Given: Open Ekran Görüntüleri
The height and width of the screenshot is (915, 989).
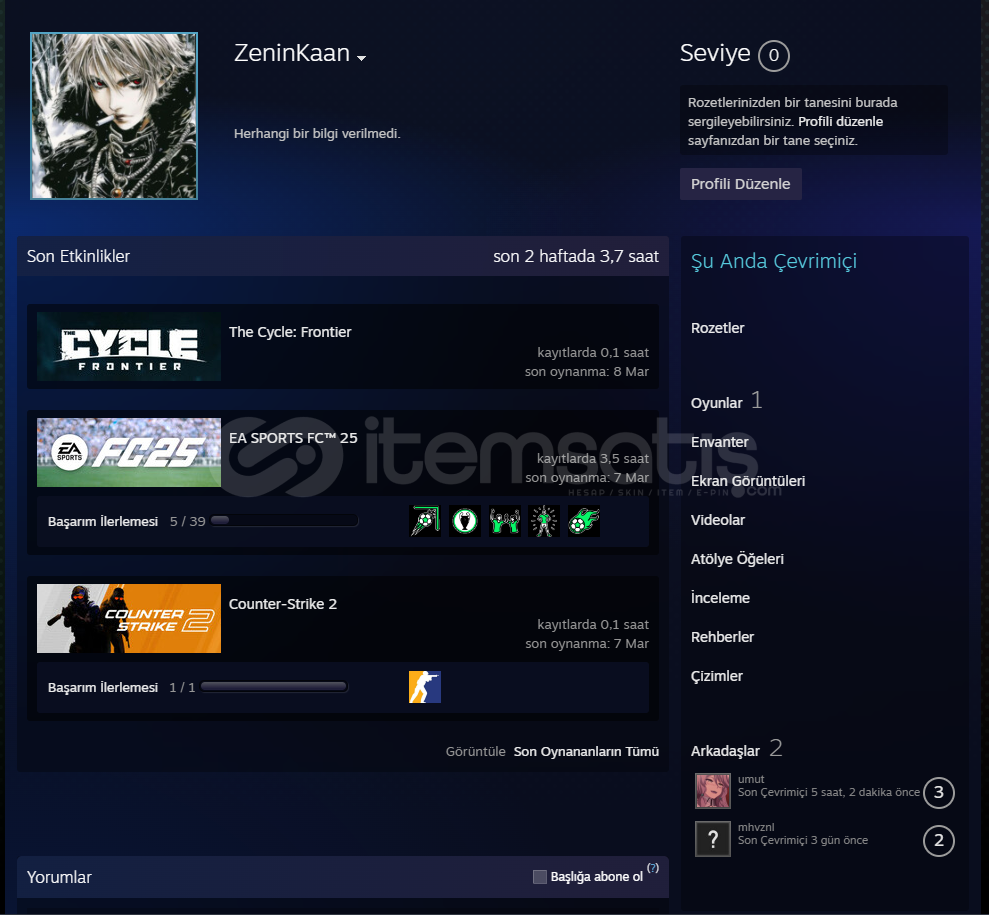Looking at the screenshot, I should click(747, 481).
